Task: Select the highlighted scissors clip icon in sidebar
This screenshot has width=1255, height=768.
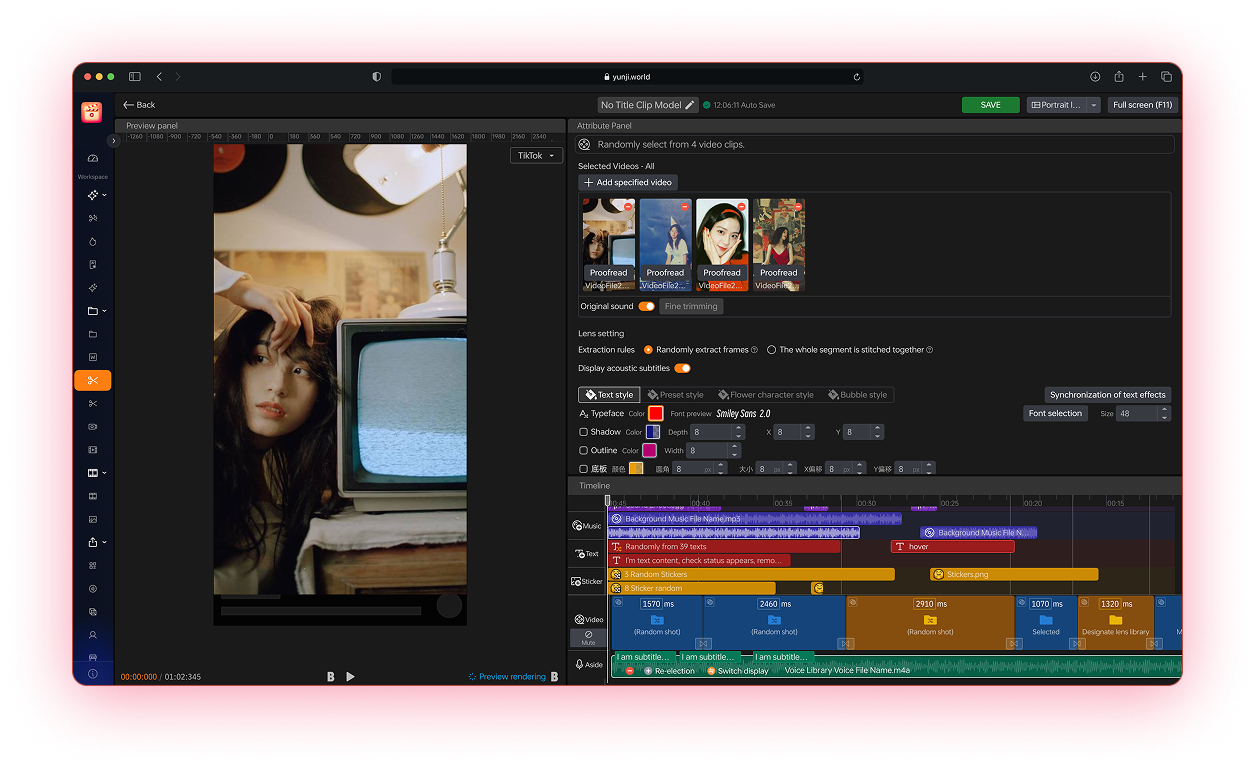Action: 93,380
